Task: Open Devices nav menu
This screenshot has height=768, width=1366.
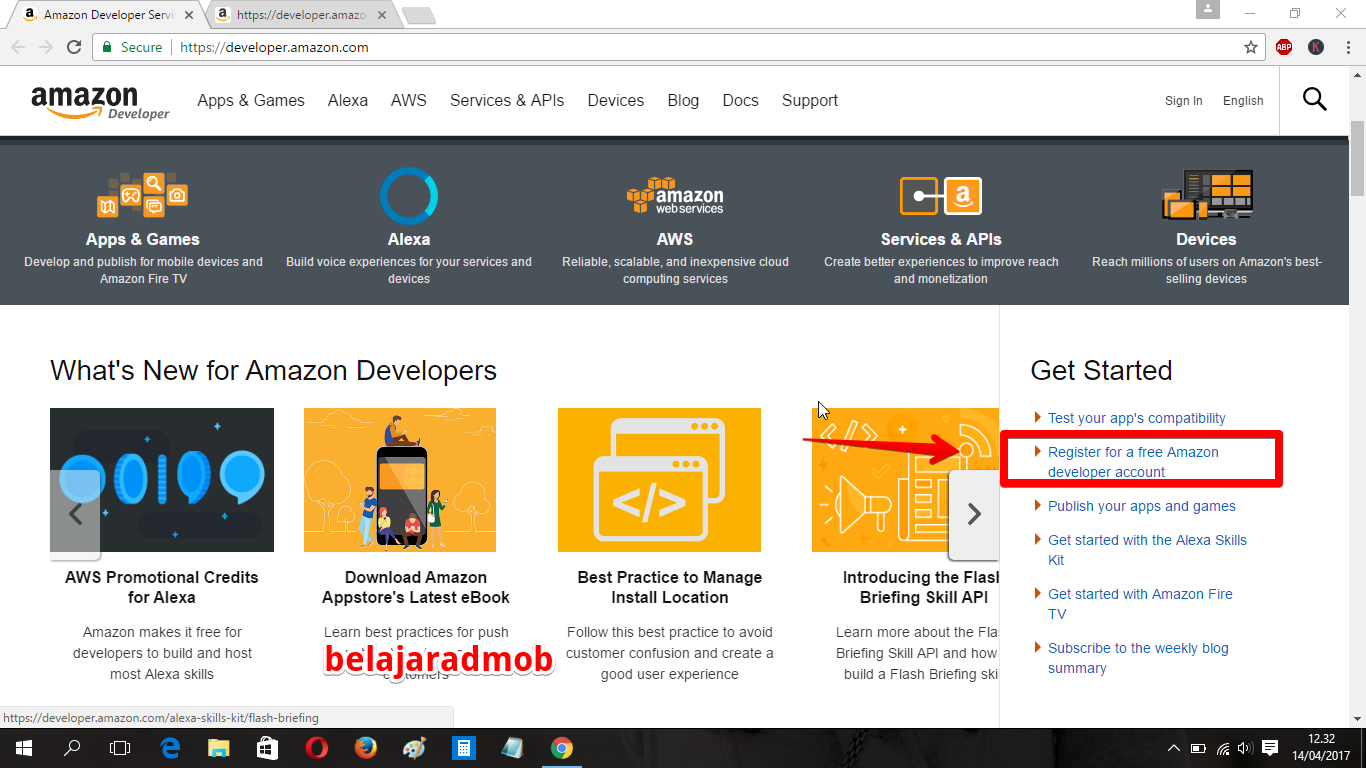Action: click(x=616, y=100)
